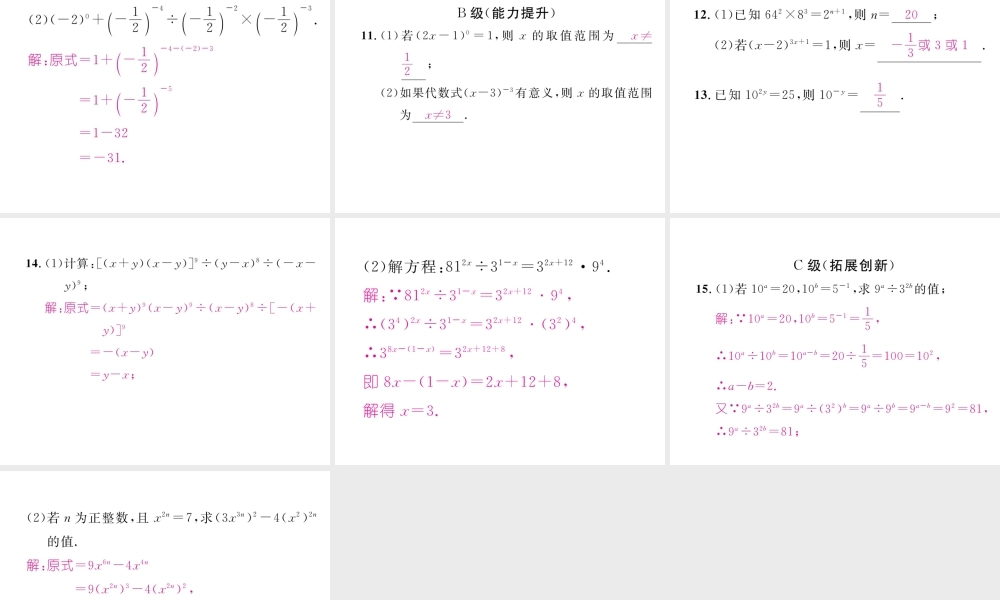Open the slide with problem 14 (1)计算
Viewport: 1000px width, 600px height.
pos(165,341)
